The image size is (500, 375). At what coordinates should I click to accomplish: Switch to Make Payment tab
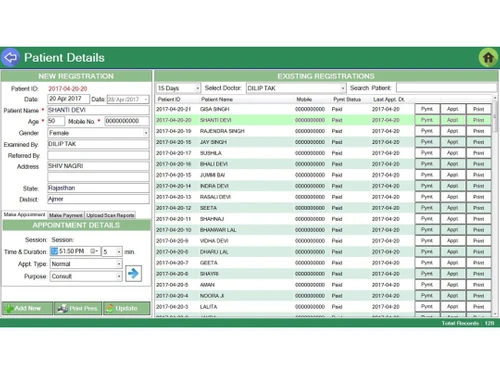coord(66,215)
